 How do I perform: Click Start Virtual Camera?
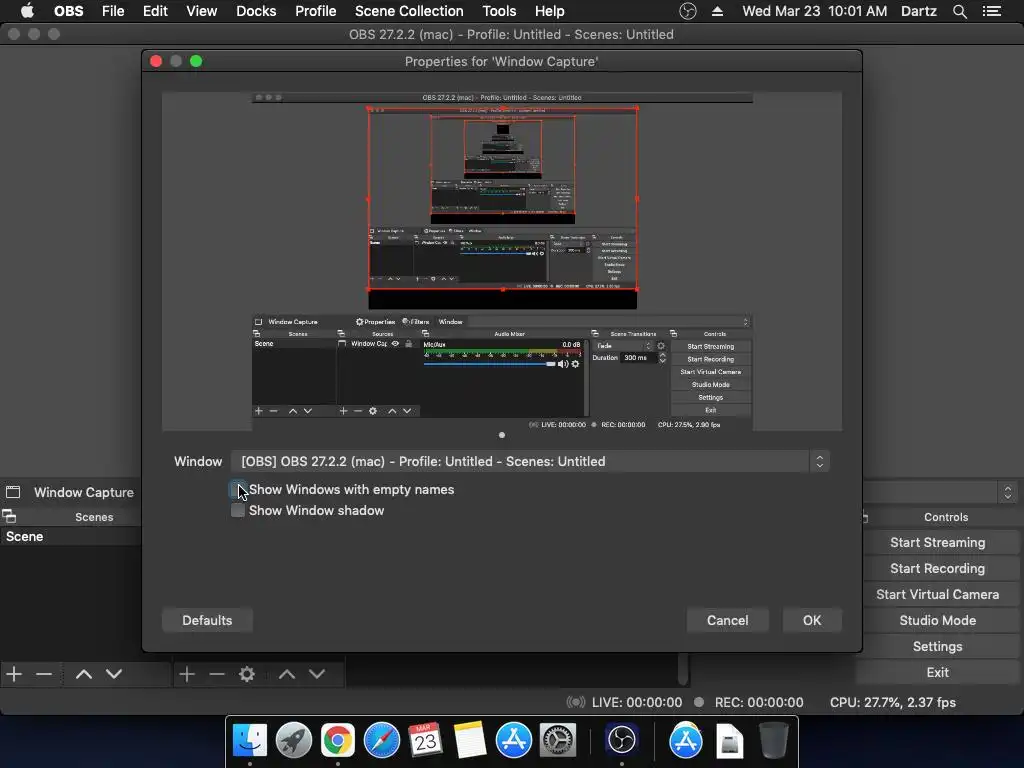(x=937, y=595)
